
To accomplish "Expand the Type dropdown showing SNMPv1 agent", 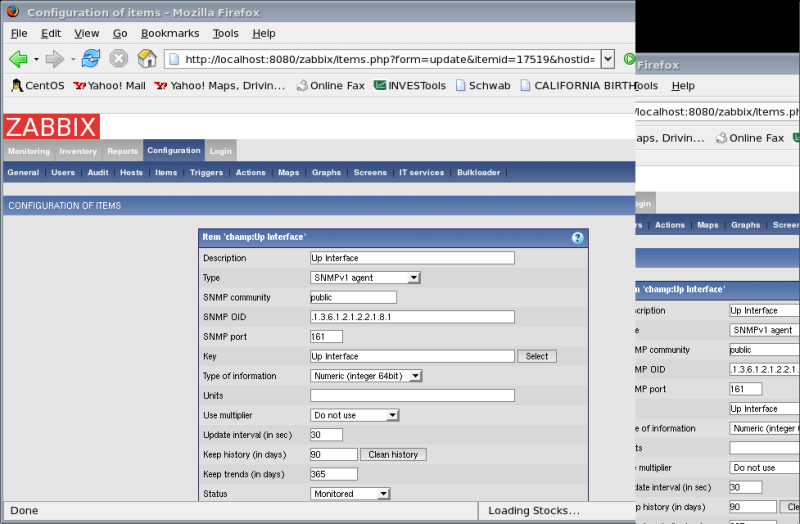I will (x=365, y=278).
